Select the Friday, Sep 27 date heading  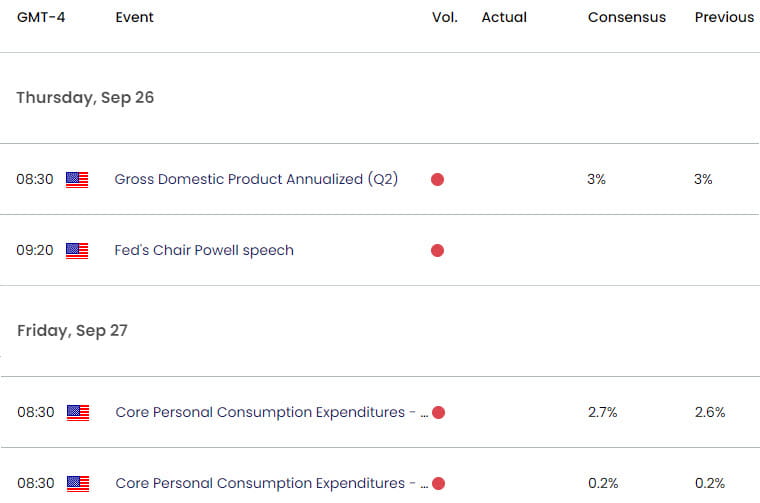pos(72,331)
